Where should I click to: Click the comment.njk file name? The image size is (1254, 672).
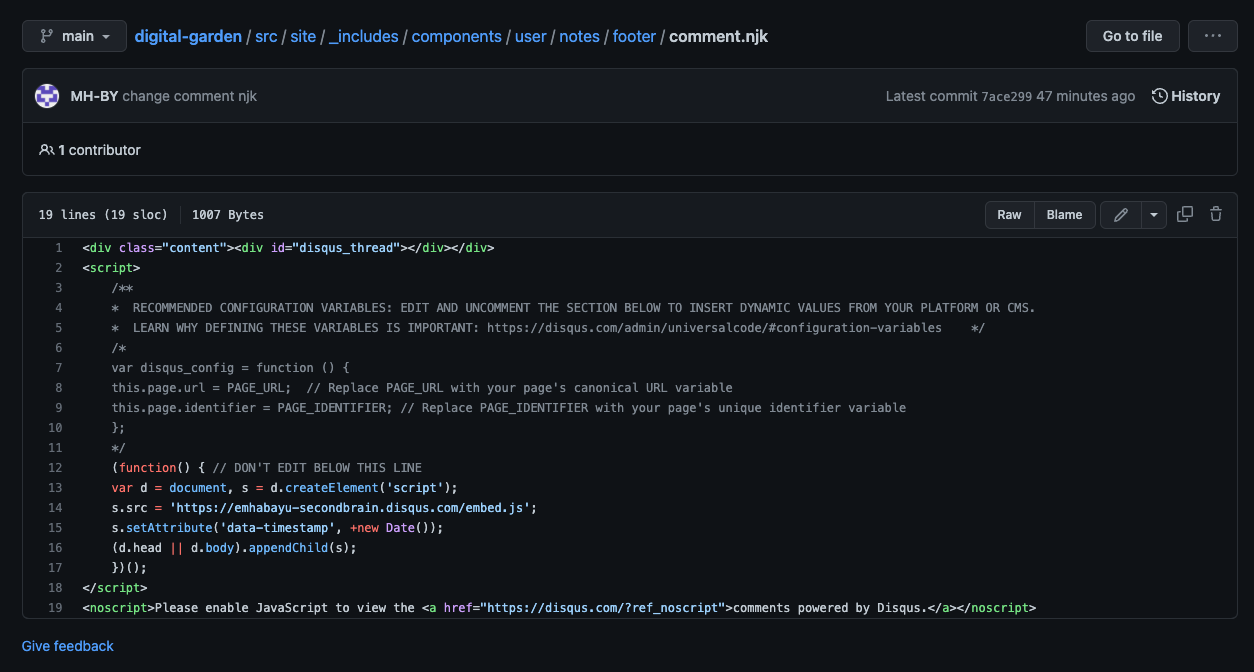click(718, 36)
